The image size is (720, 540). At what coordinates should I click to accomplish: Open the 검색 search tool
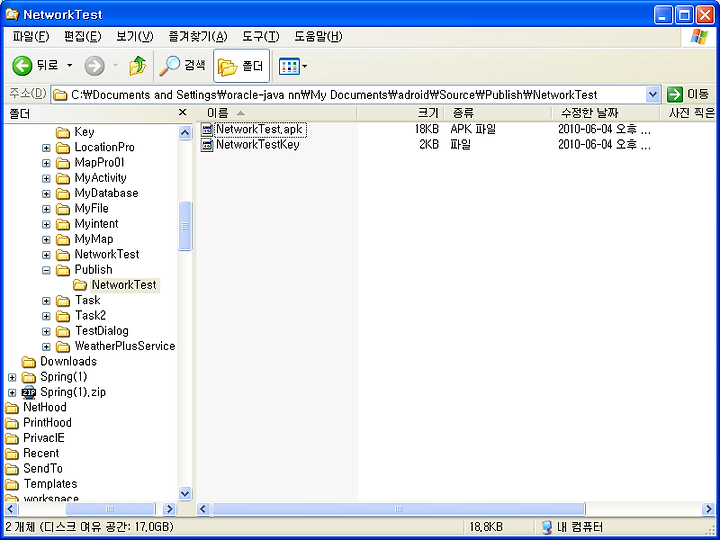point(182,66)
